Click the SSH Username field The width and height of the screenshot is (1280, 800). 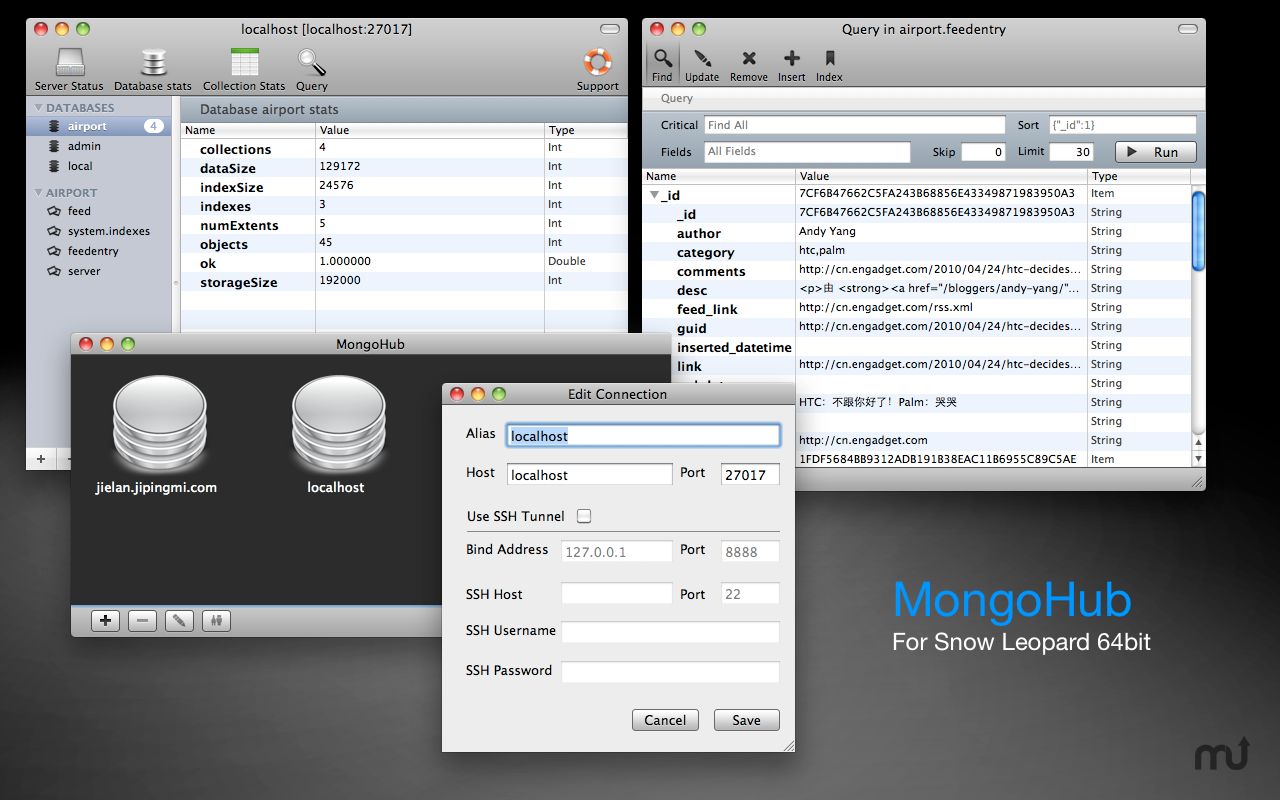point(670,632)
